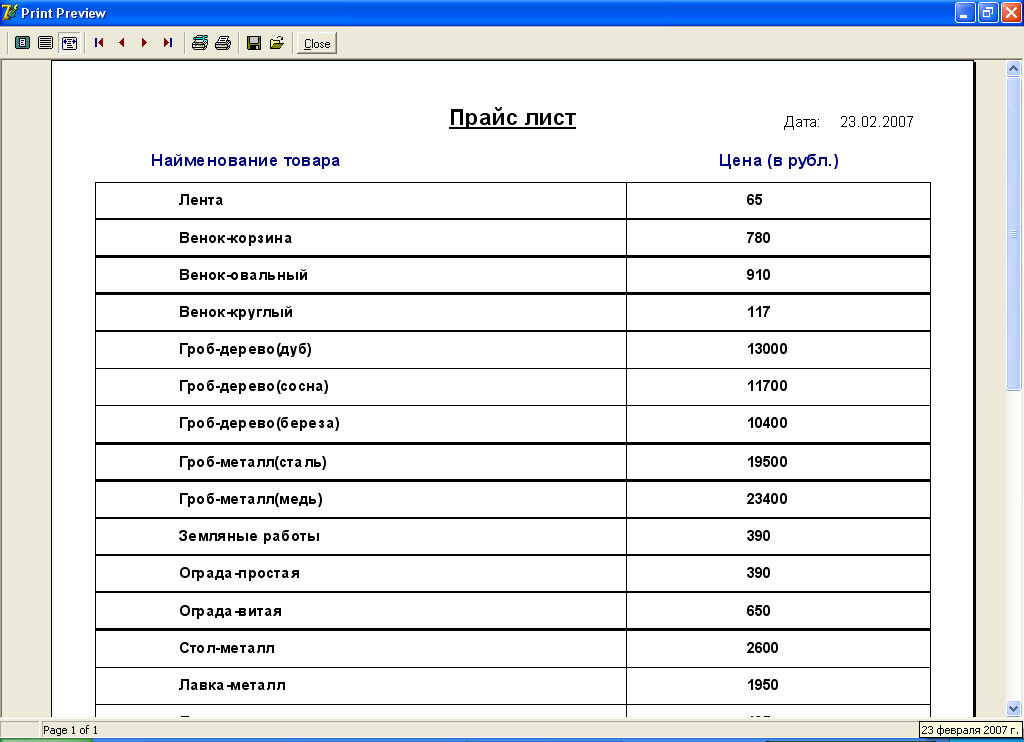Viewport: 1024px width, 742px height.
Task: Click the price 11700
Action: click(x=767, y=387)
